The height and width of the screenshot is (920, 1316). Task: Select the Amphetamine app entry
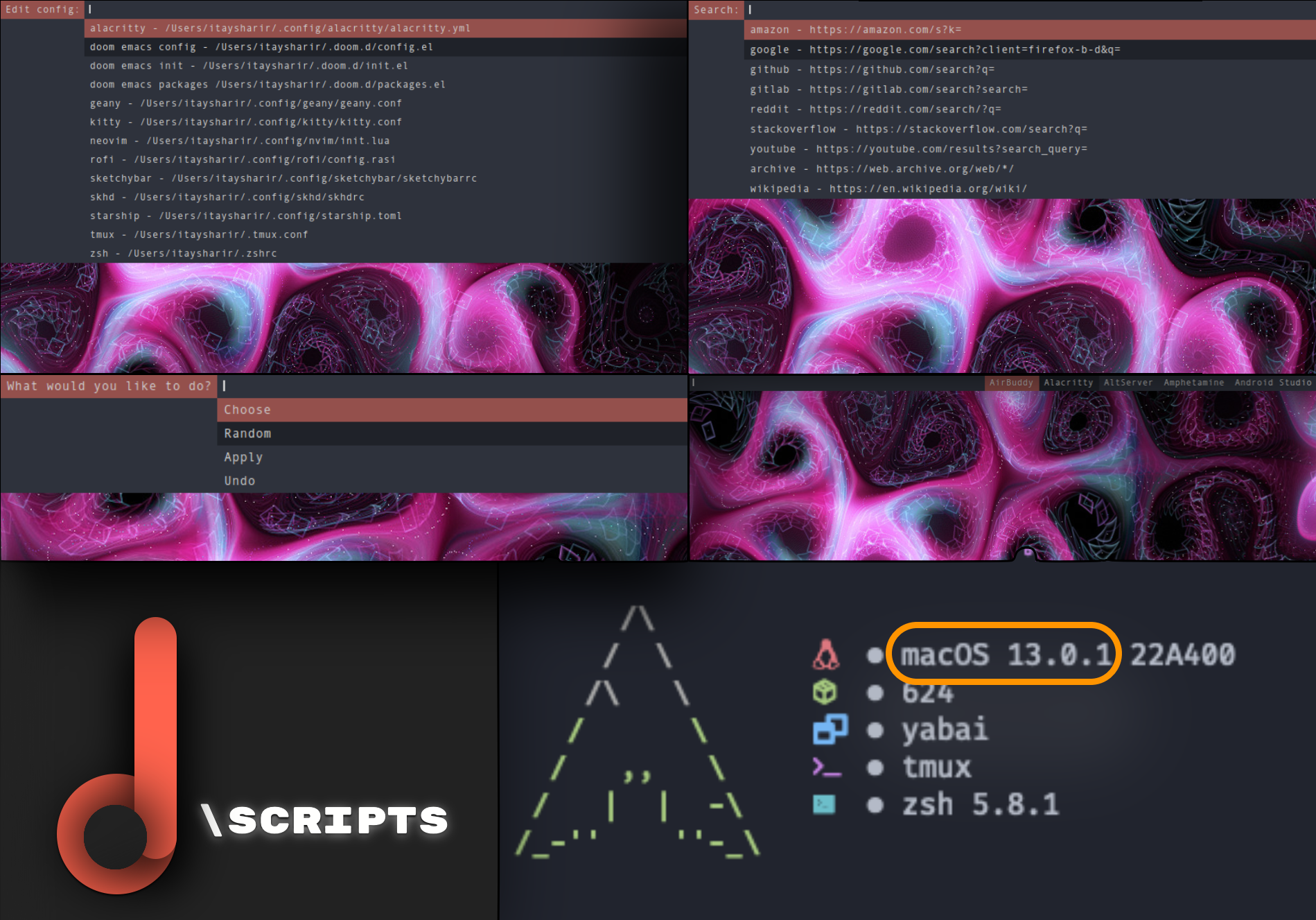pos(1193,383)
